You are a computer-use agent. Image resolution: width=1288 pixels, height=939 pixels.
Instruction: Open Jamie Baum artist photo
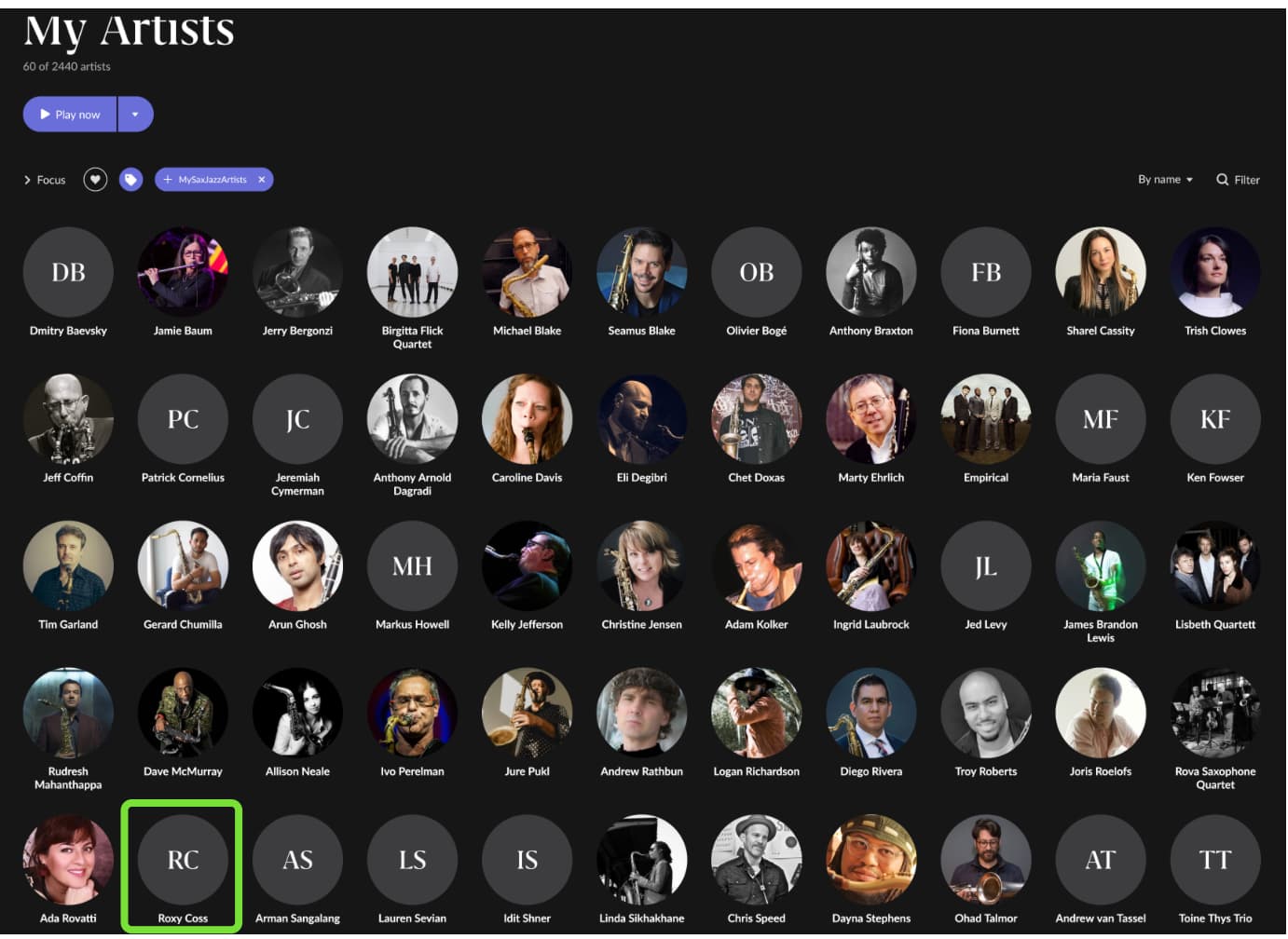[183, 272]
